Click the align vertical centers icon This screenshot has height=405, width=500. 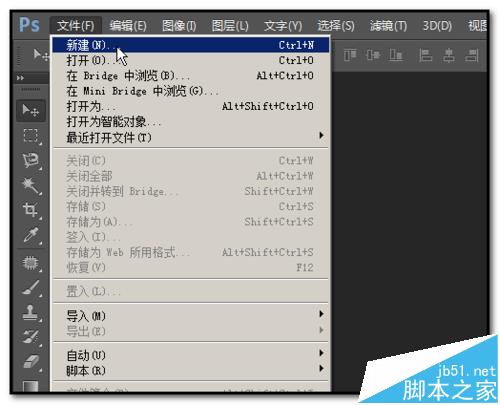(x=372, y=55)
